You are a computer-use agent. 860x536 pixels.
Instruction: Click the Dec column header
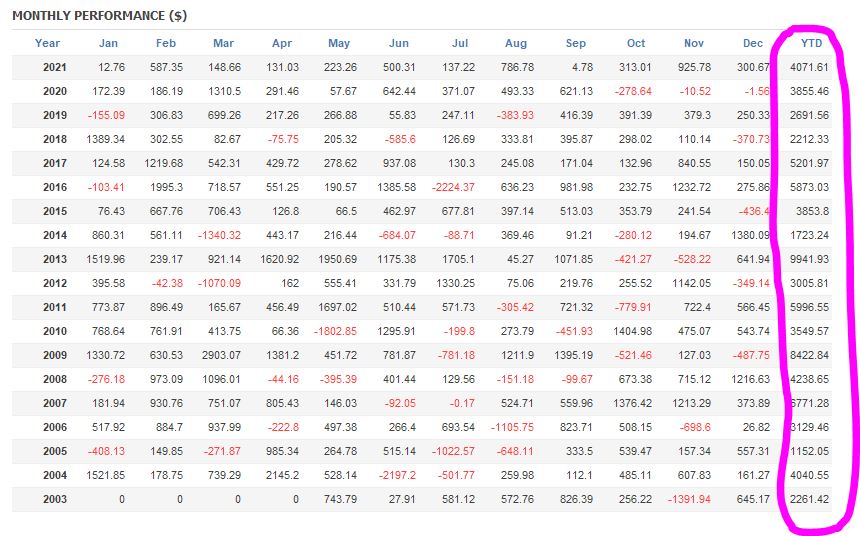coord(753,43)
